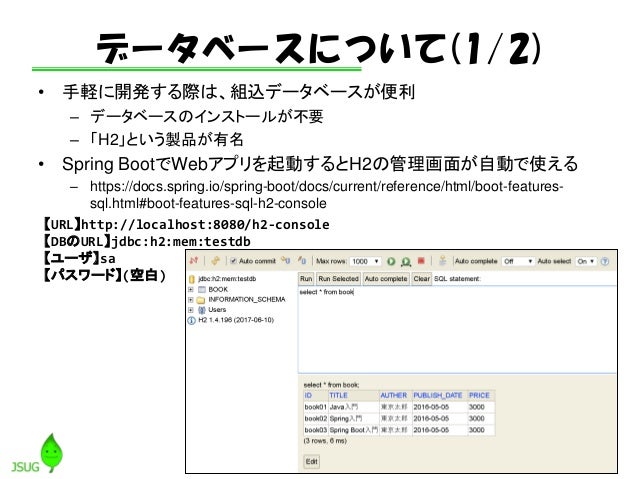Expand the Users node

[190, 310]
